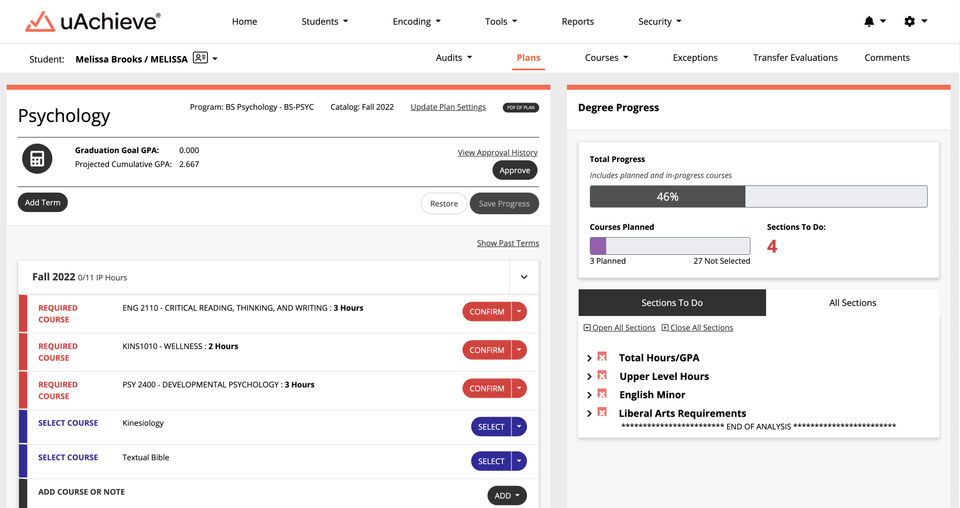Click the Open All Sections link

point(623,327)
